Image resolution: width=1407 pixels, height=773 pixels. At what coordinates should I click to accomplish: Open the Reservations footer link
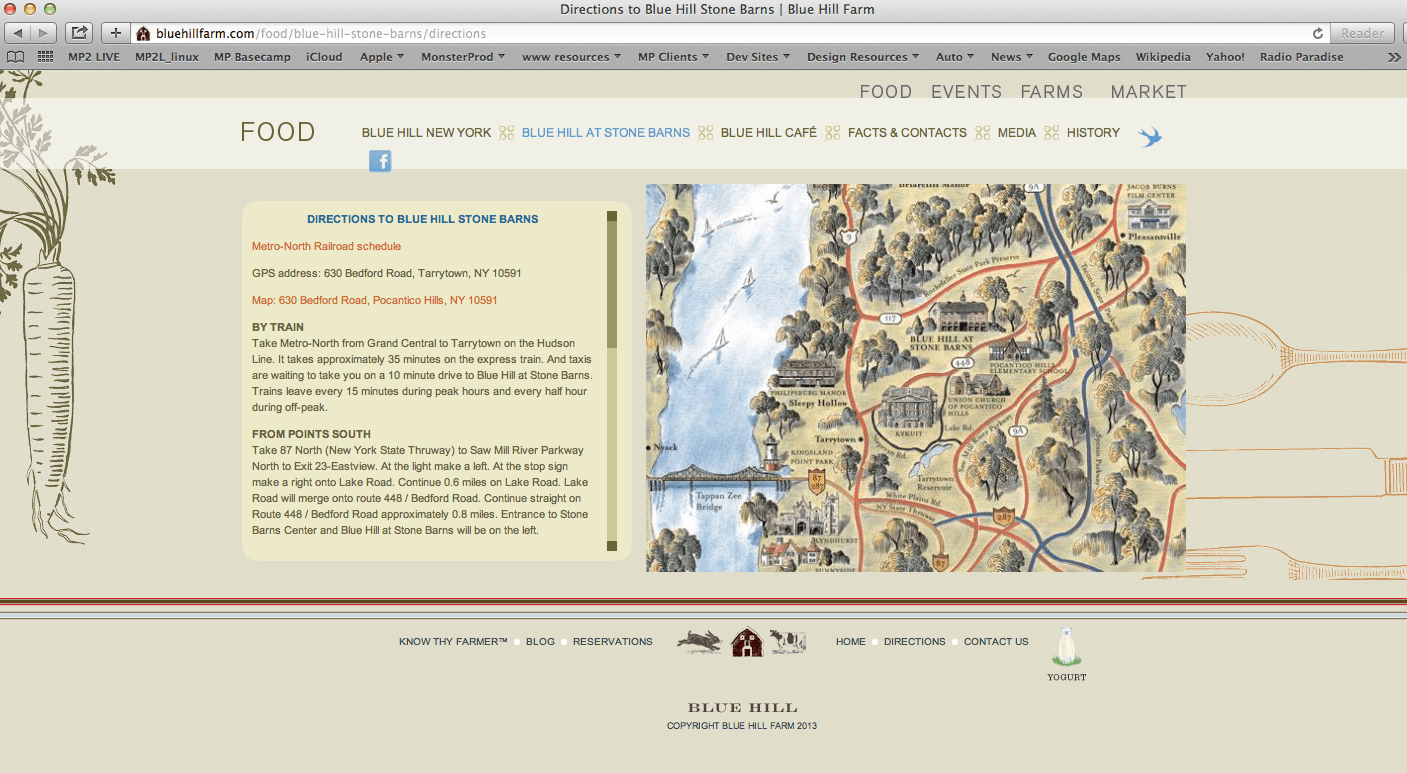[x=613, y=642]
